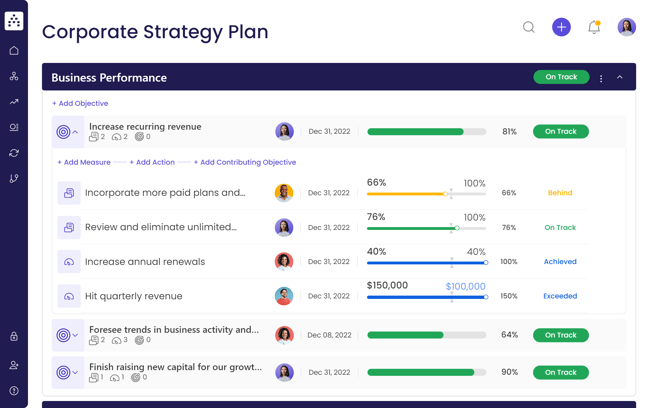This screenshot has height=408, width=650.
Task: Click the search magnifier icon
Action: point(528,28)
